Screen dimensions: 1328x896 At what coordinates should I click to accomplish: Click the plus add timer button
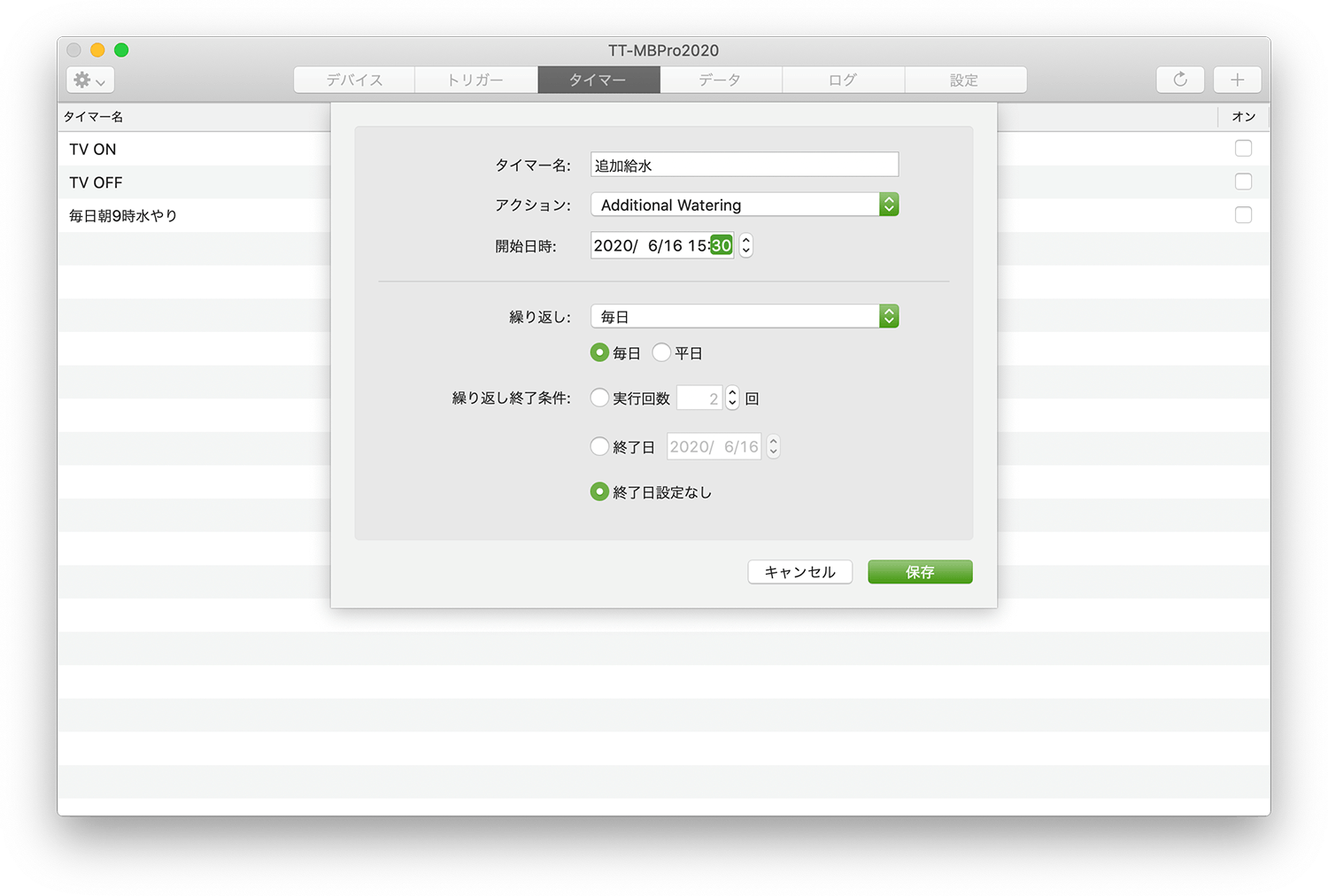coord(1237,80)
